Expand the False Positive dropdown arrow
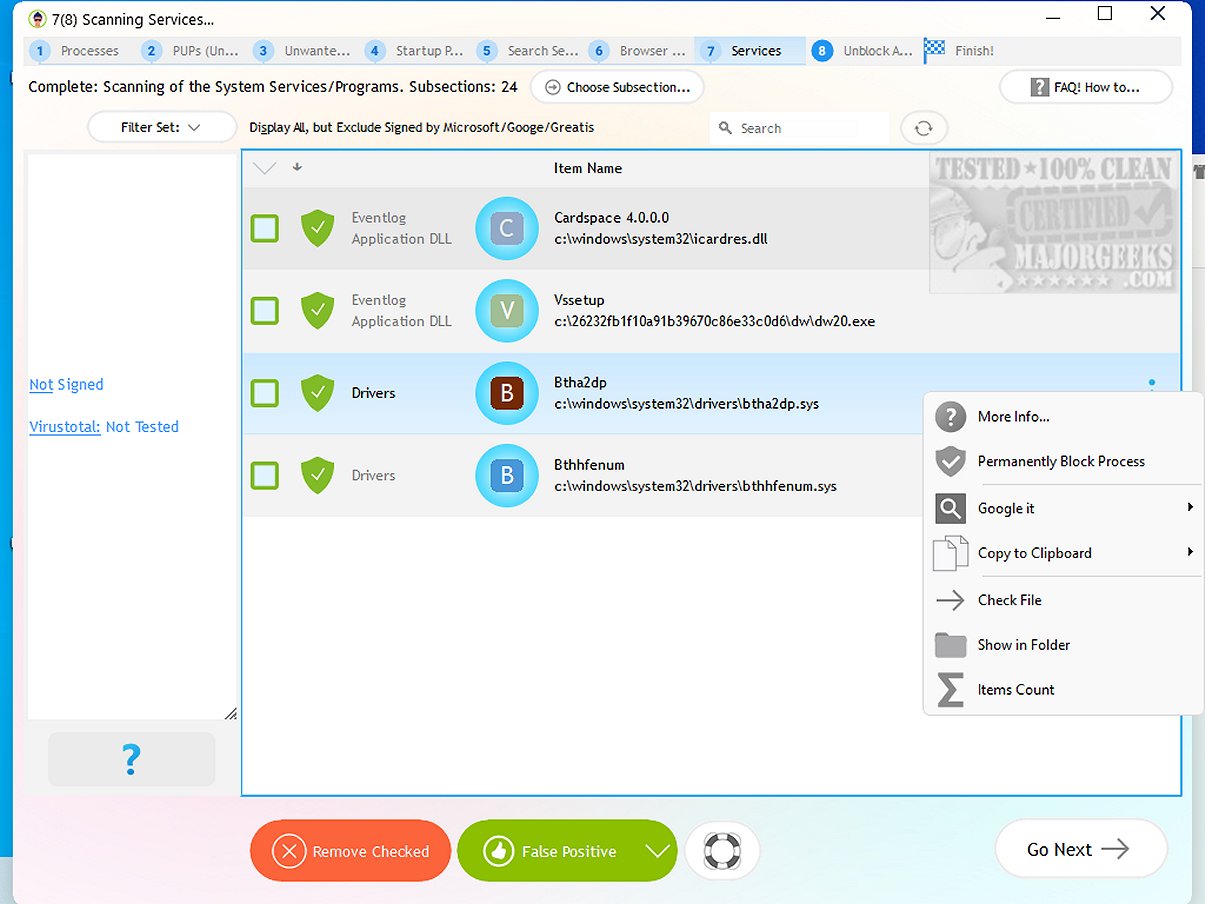1205x904 pixels. click(x=657, y=851)
